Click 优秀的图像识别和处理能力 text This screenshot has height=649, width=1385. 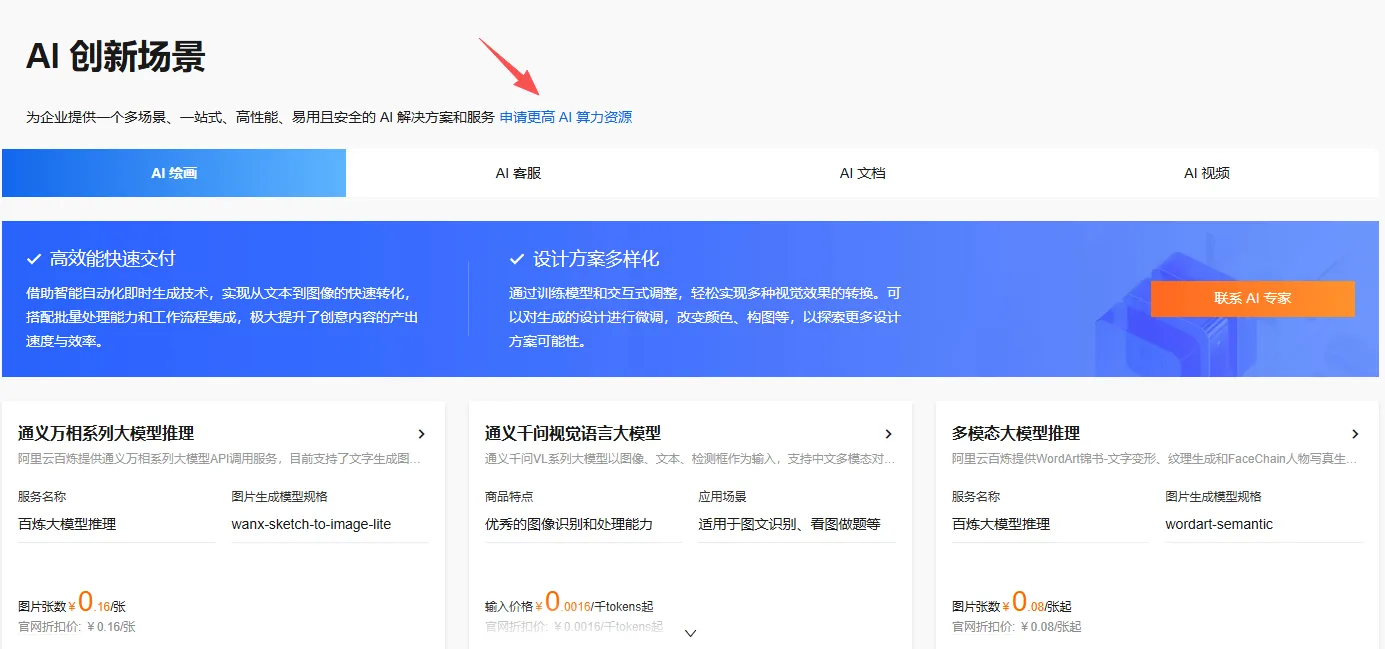point(568,524)
